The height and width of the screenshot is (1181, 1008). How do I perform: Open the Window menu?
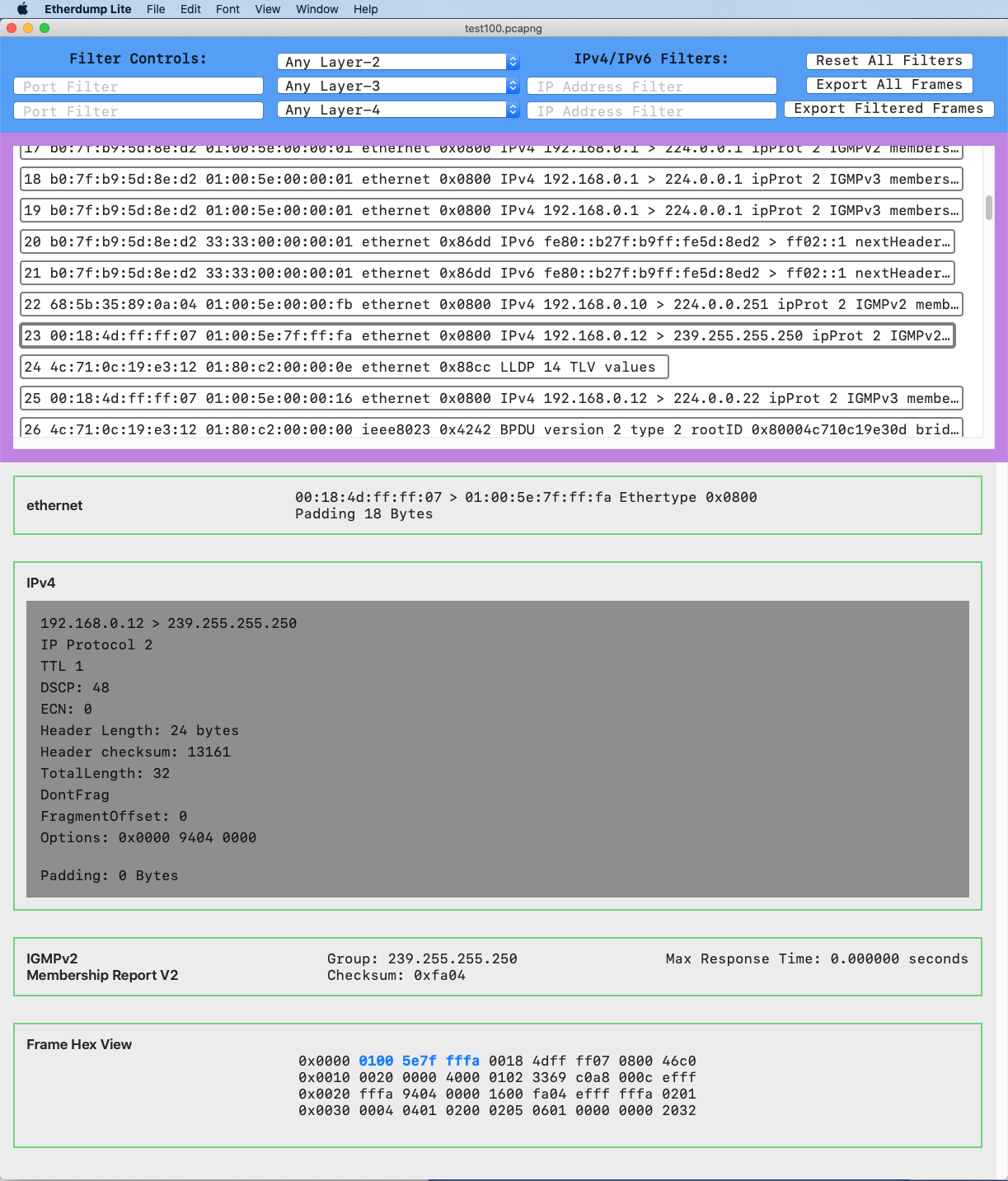[317, 9]
